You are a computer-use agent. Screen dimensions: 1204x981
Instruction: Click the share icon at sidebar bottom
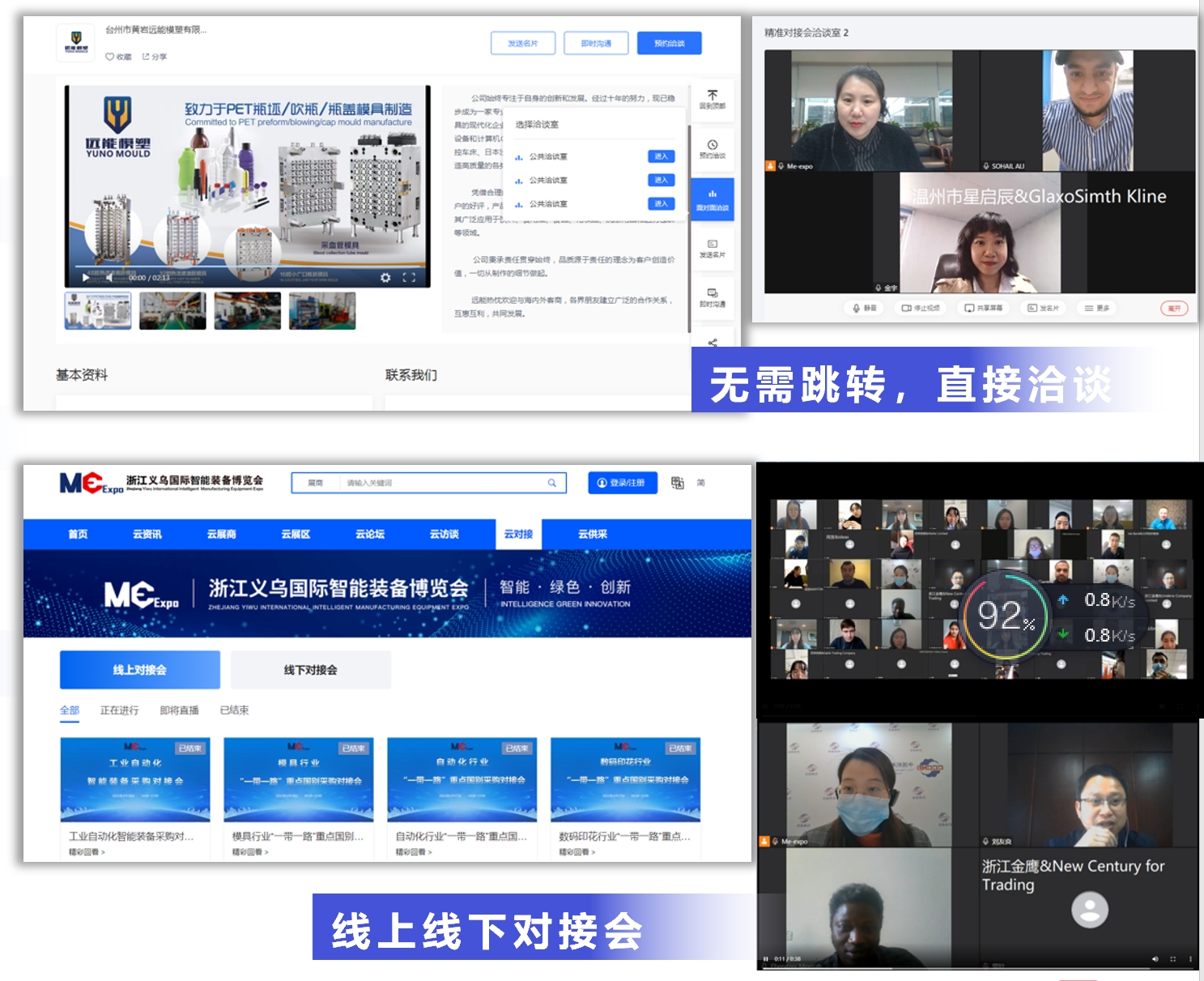click(x=713, y=340)
